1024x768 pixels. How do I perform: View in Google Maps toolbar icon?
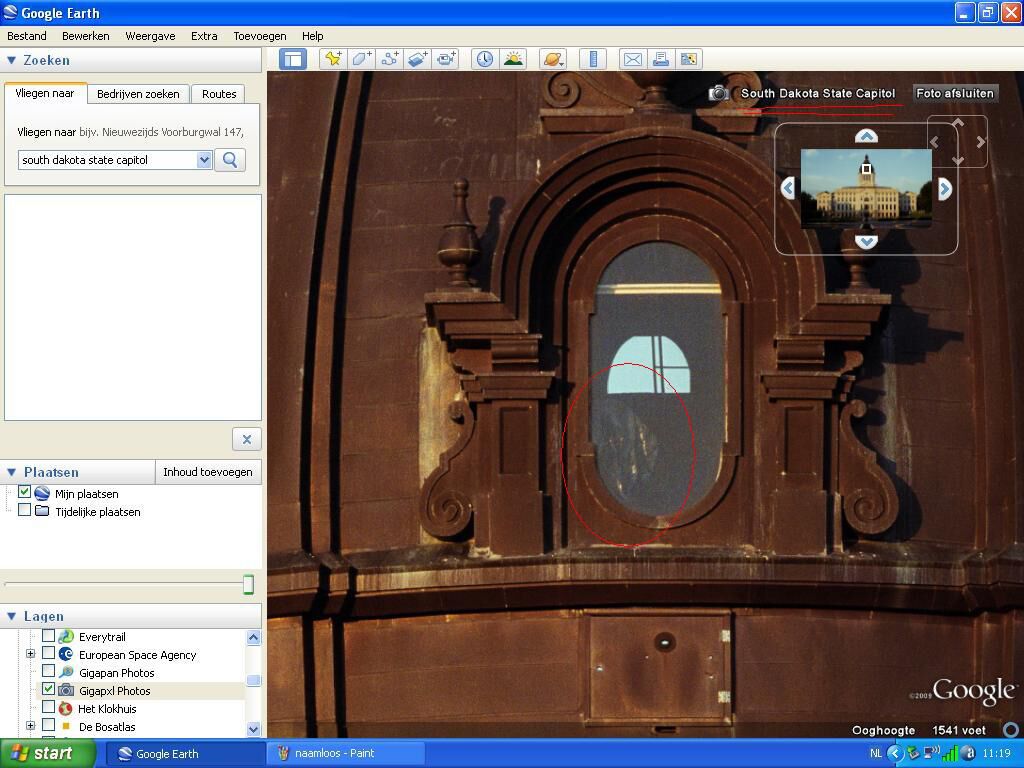(x=688, y=59)
